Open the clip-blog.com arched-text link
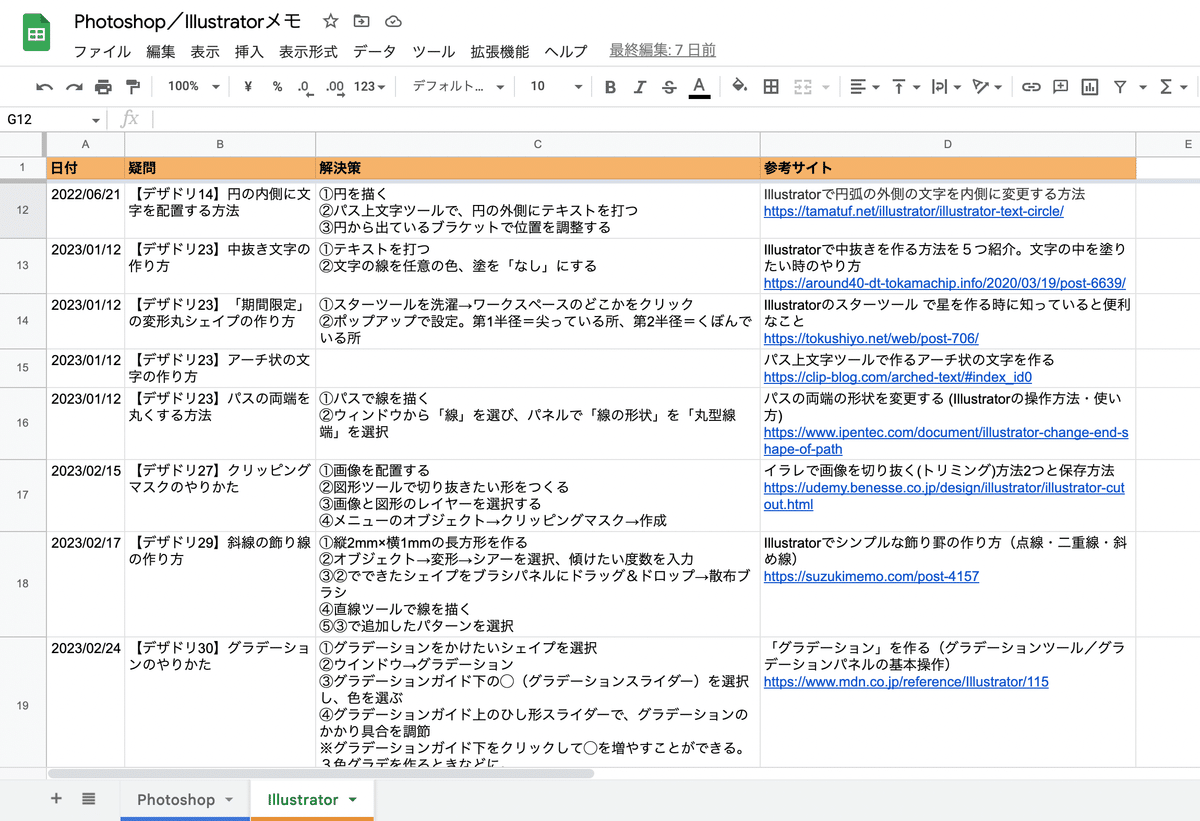 (897, 377)
